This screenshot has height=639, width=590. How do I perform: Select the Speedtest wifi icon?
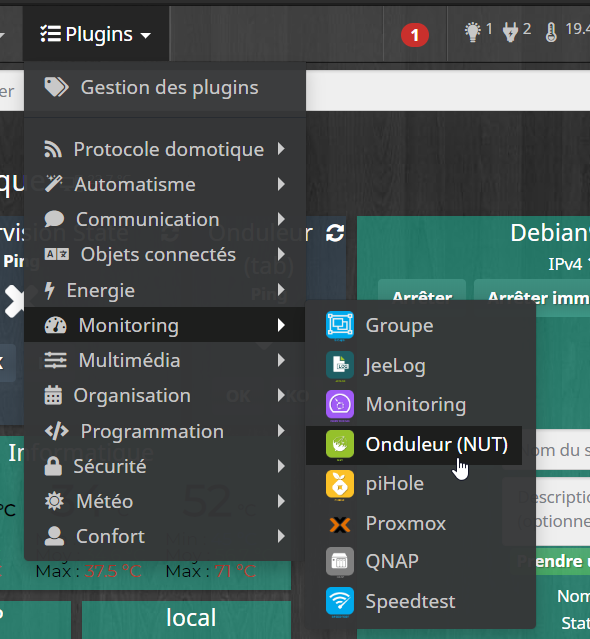[x=339, y=601]
